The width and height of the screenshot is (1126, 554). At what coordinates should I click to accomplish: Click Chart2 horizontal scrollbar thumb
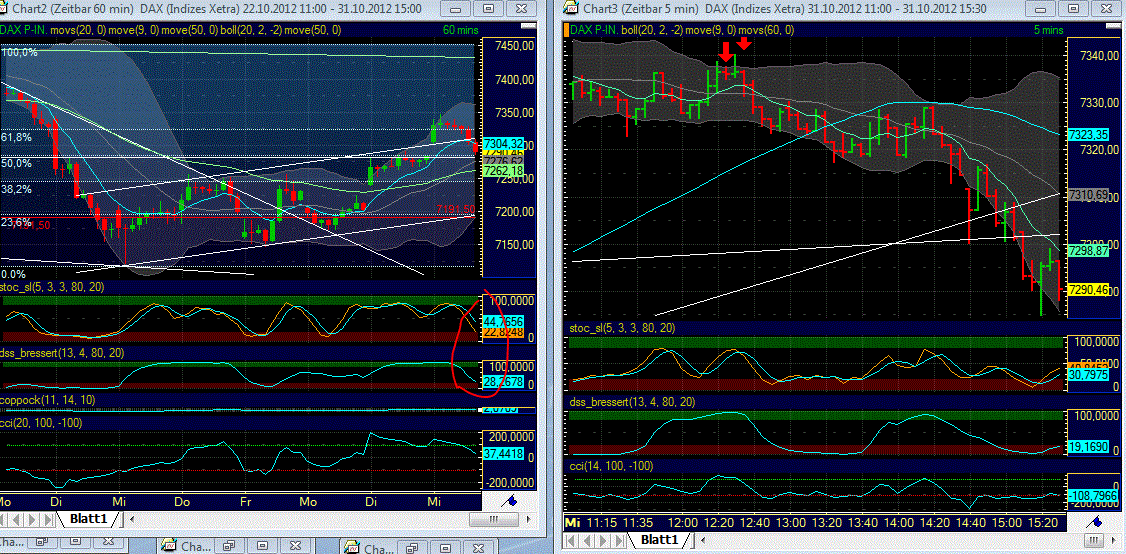pos(494,519)
